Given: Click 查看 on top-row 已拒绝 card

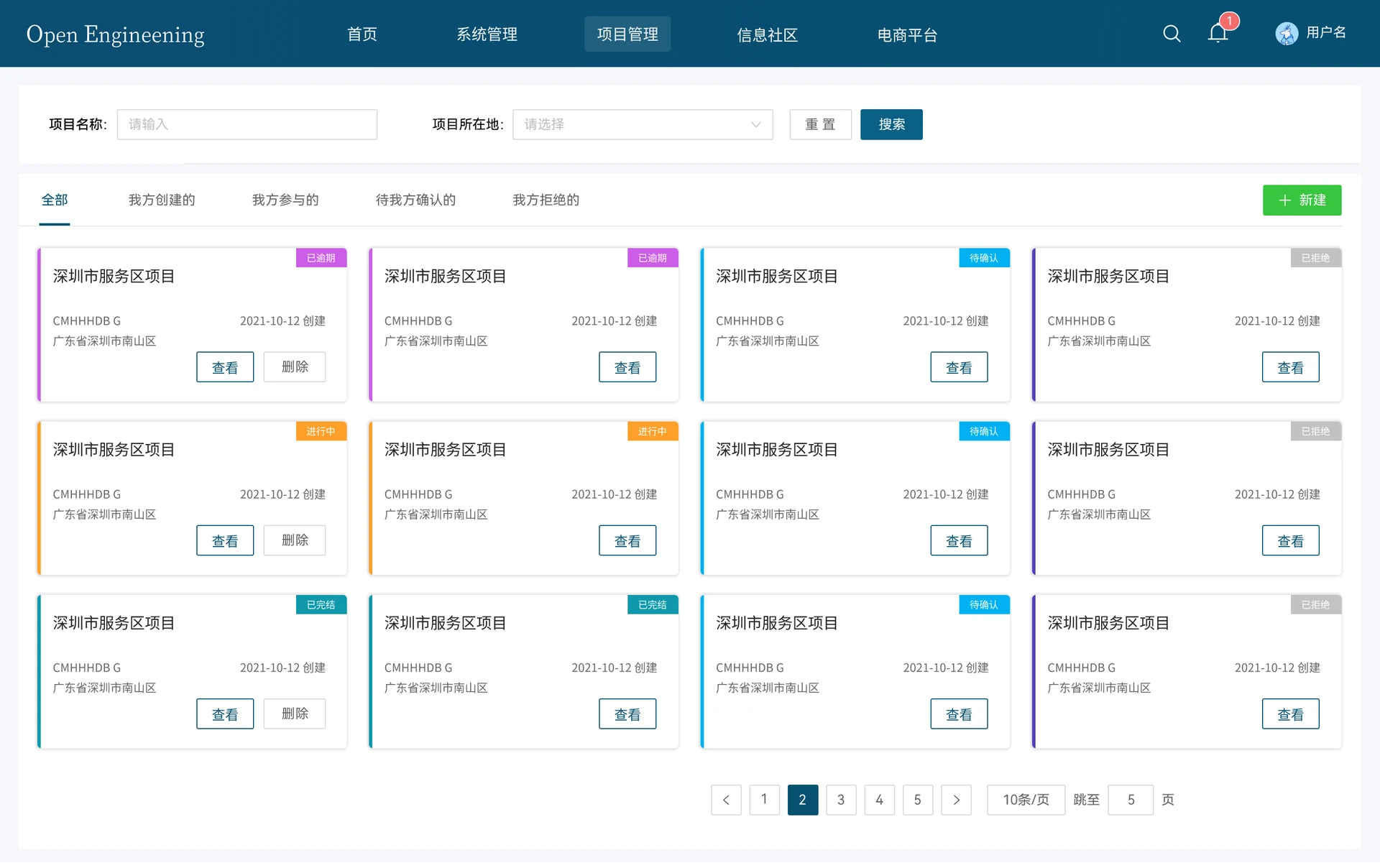Looking at the screenshot, I should [x=1290, y=367].
